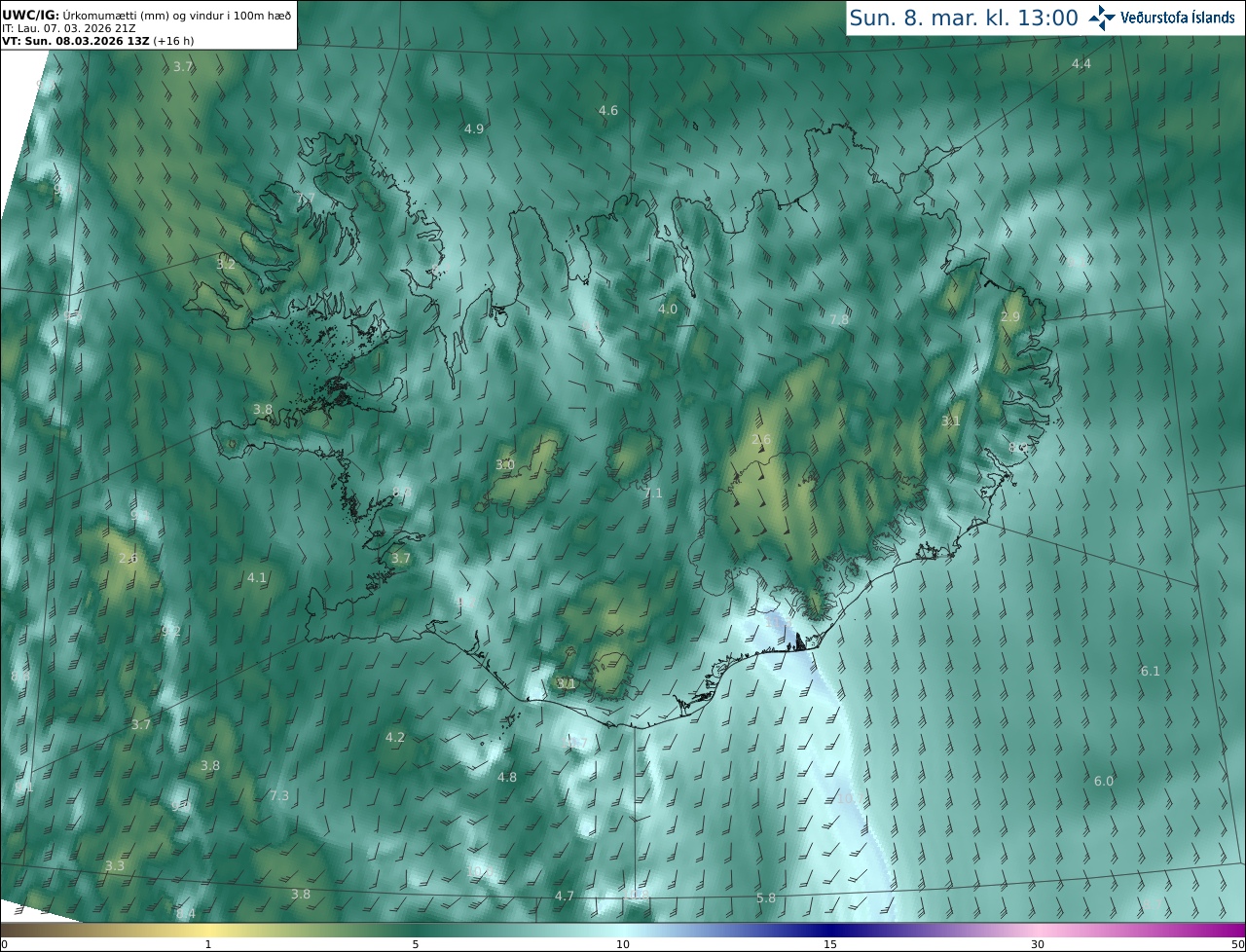Click the 3.1 value on the map
The height and width of the screenshot is (952, 1246).
[x=951, y=421]
